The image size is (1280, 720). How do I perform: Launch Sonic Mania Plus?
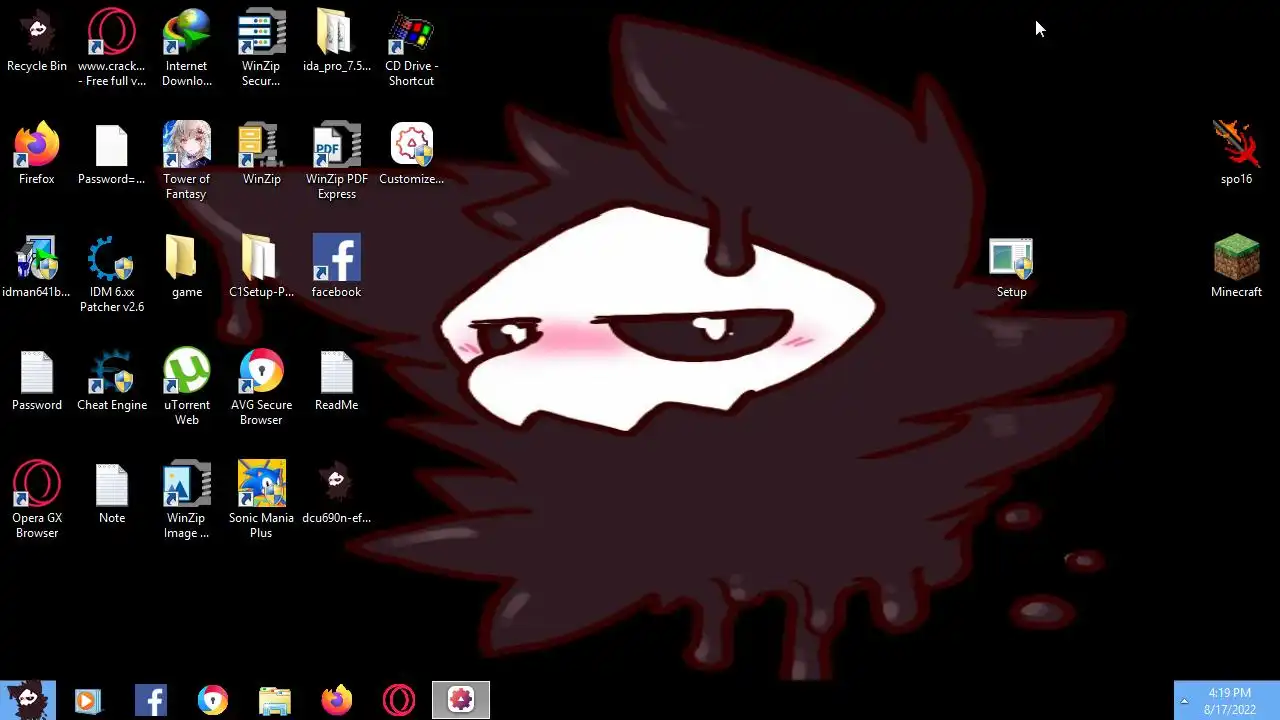point(261,500)
